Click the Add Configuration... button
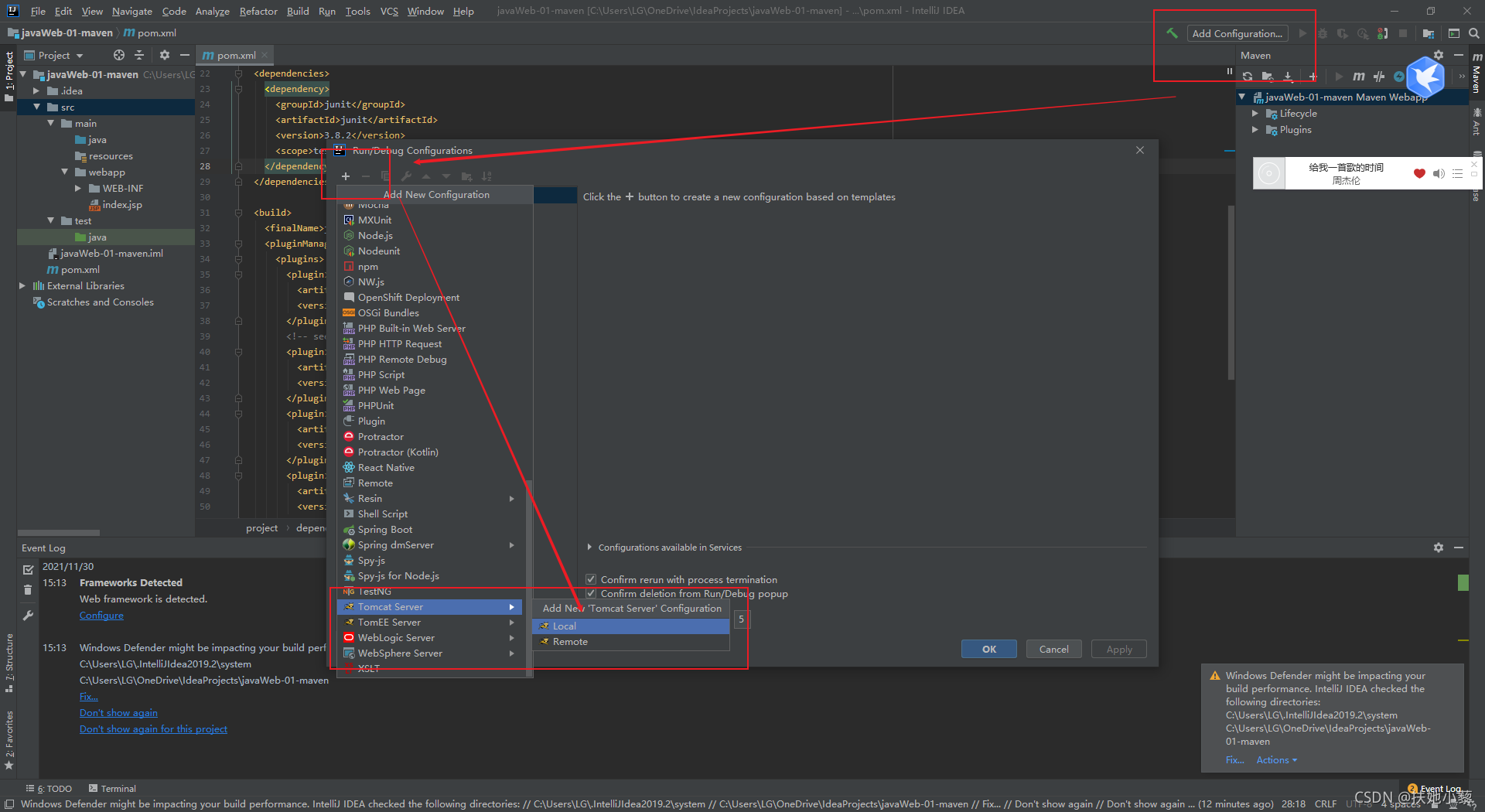Screen dimensions: 1485x812 click(x=1237, y=33)
